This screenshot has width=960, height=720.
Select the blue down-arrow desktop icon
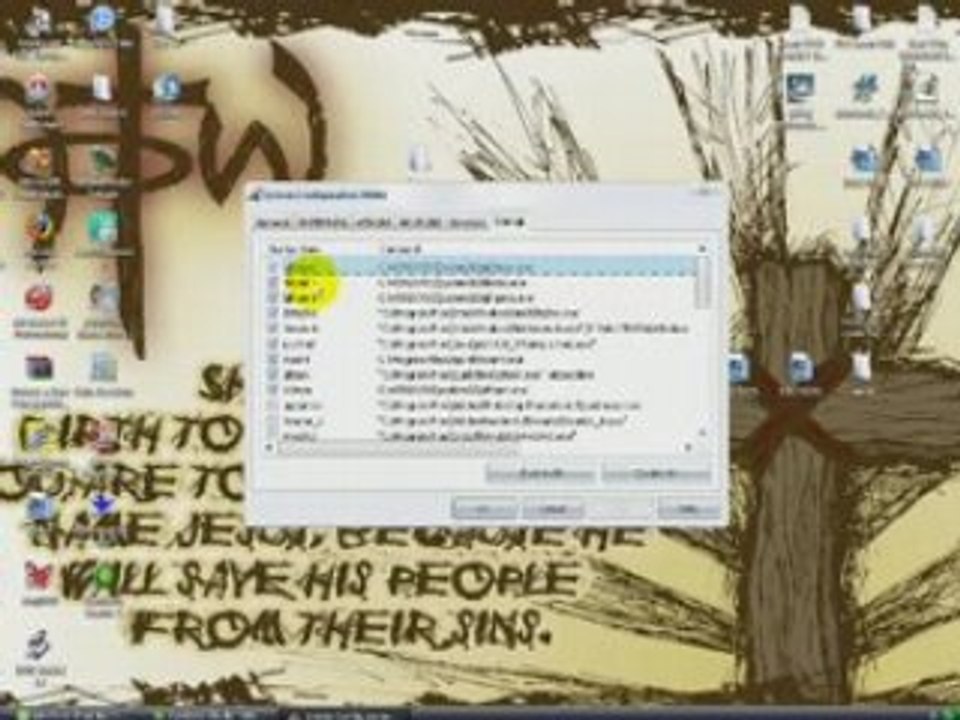click(103, 506)
